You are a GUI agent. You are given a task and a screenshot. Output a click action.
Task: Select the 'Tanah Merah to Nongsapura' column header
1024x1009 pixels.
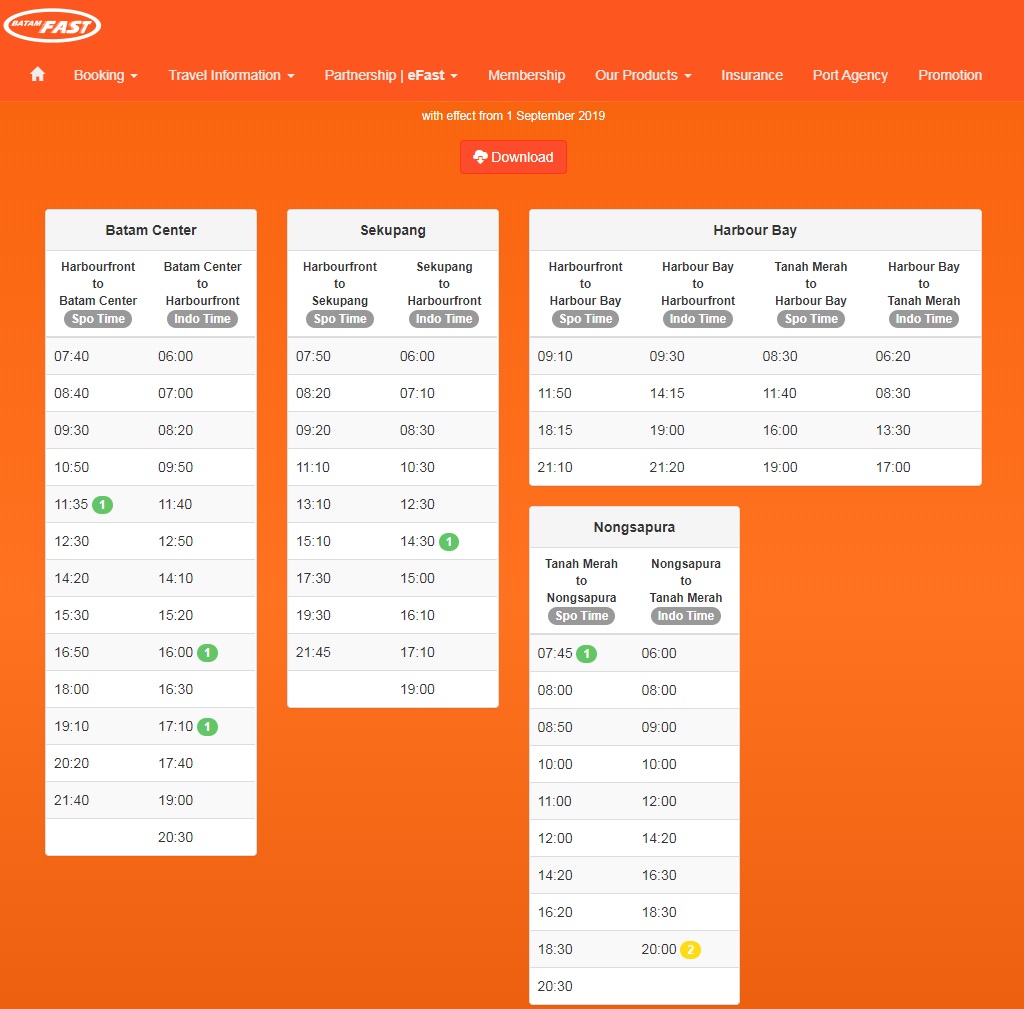(581, 581)
